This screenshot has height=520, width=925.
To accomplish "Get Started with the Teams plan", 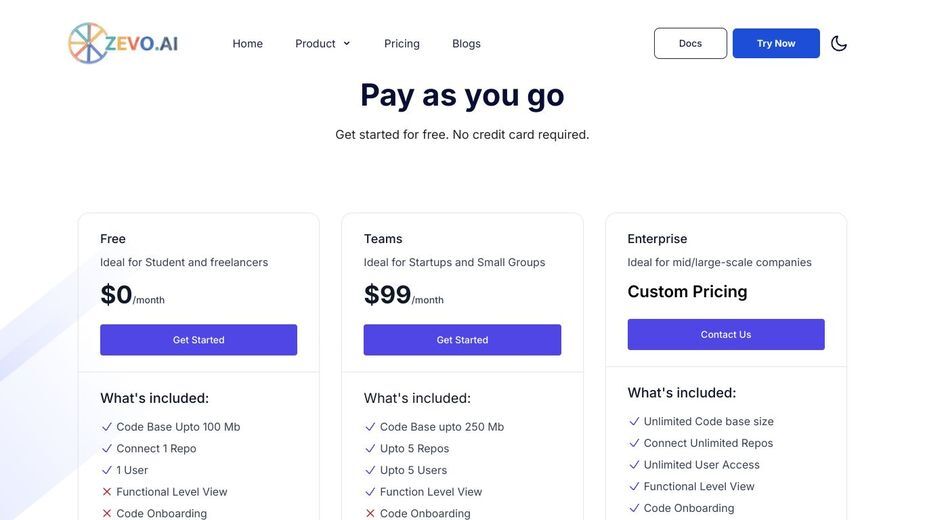I will [x=462, y=339].
